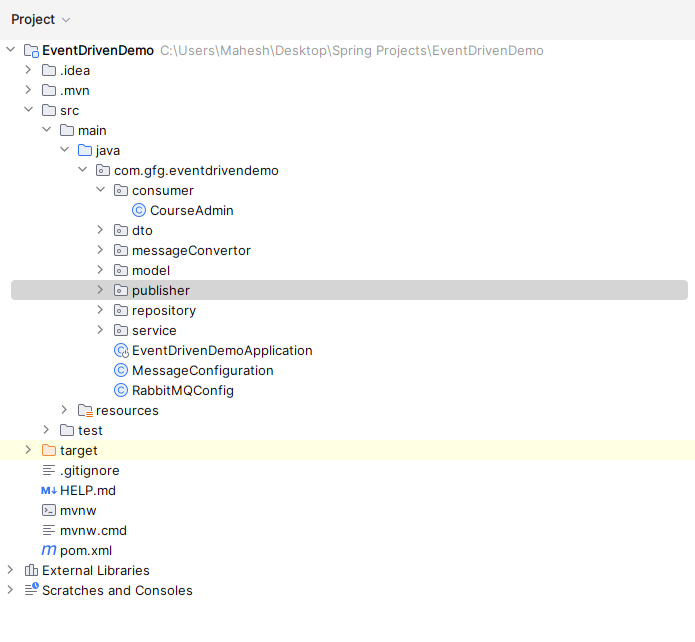The image size is (695, 642).
Task: Collapse the consumer package
Action: 100,190
